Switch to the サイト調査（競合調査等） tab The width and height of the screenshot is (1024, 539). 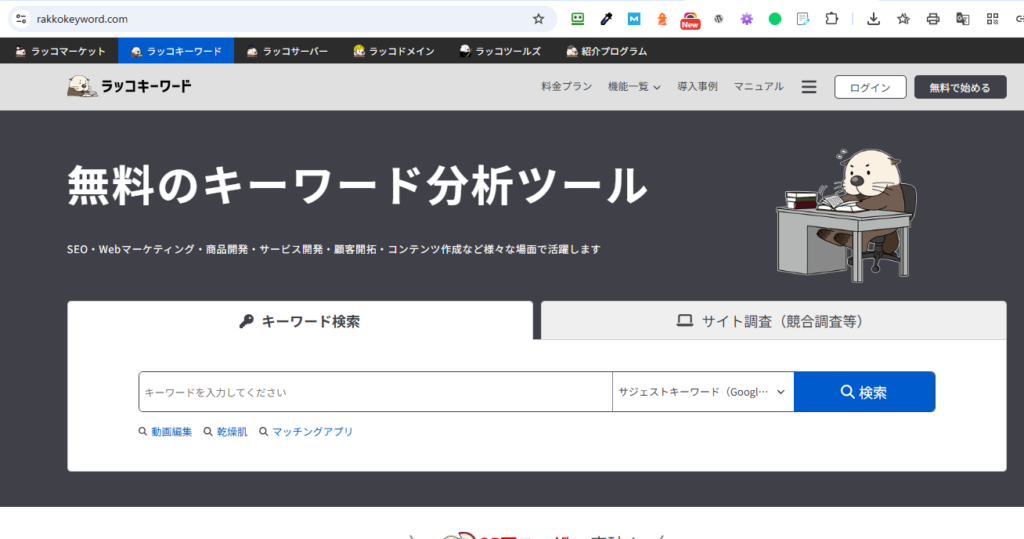point(773,321)
